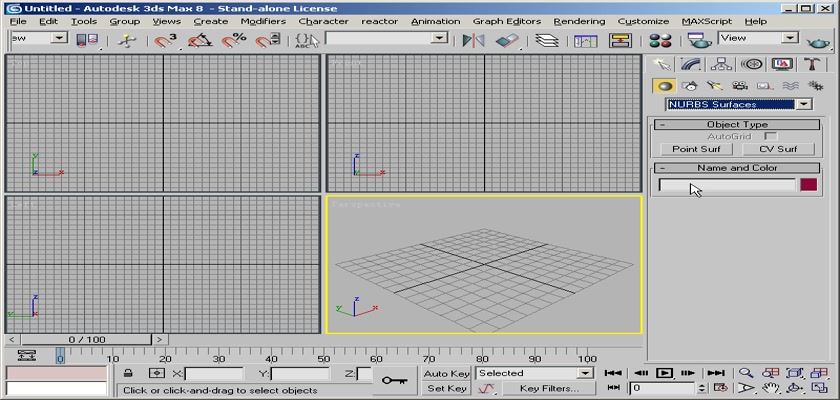Click the Quick Render teapot icon
840x400 pixels.
(818, 42)
